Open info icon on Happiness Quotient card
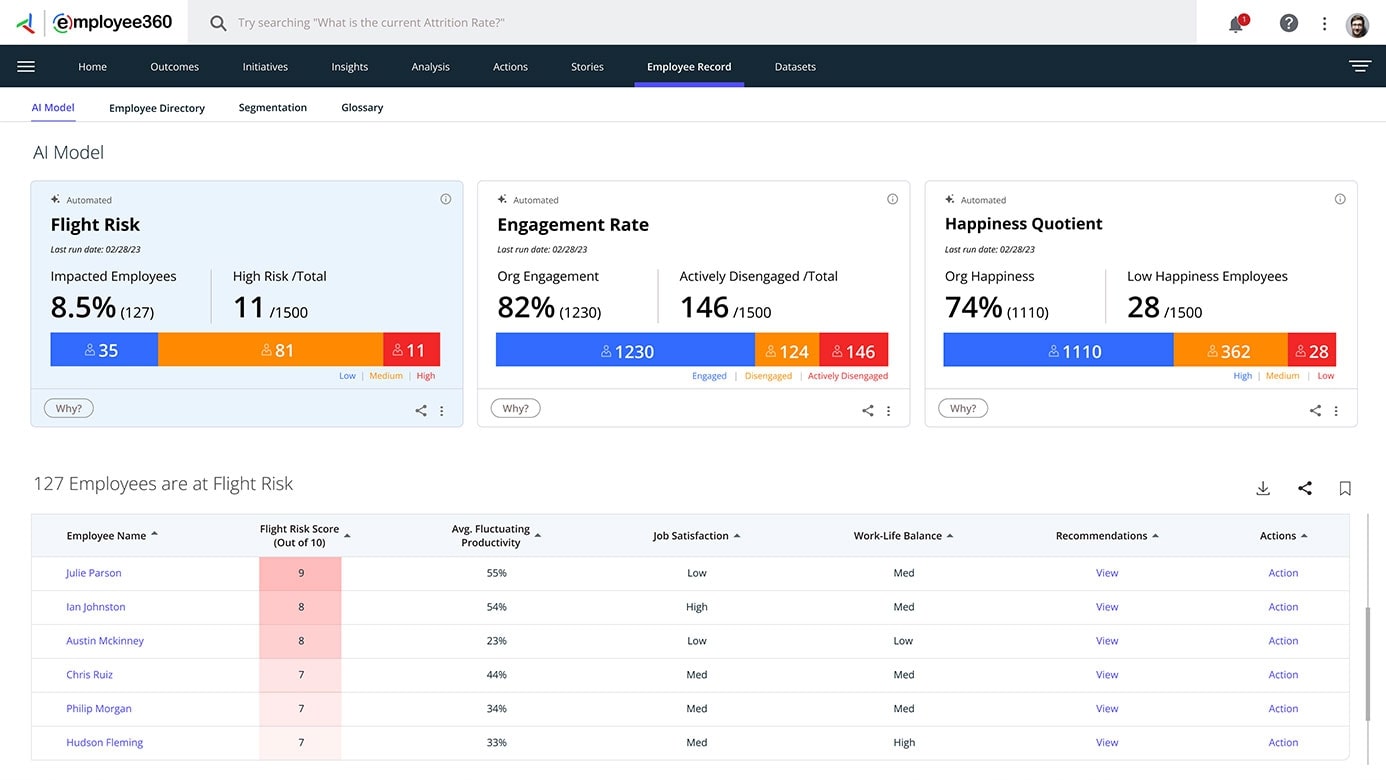The width and height of the screenshot is (1386, 780). (1340, 199)
